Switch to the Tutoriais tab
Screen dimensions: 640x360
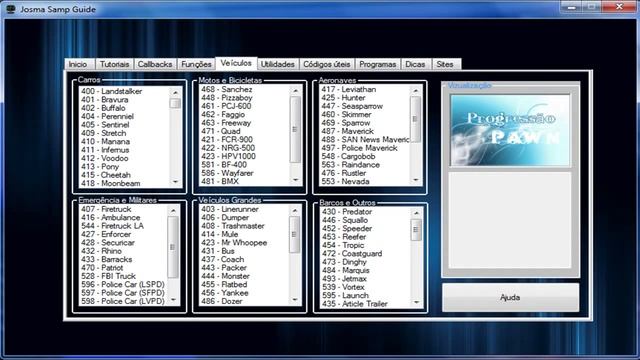114,64
